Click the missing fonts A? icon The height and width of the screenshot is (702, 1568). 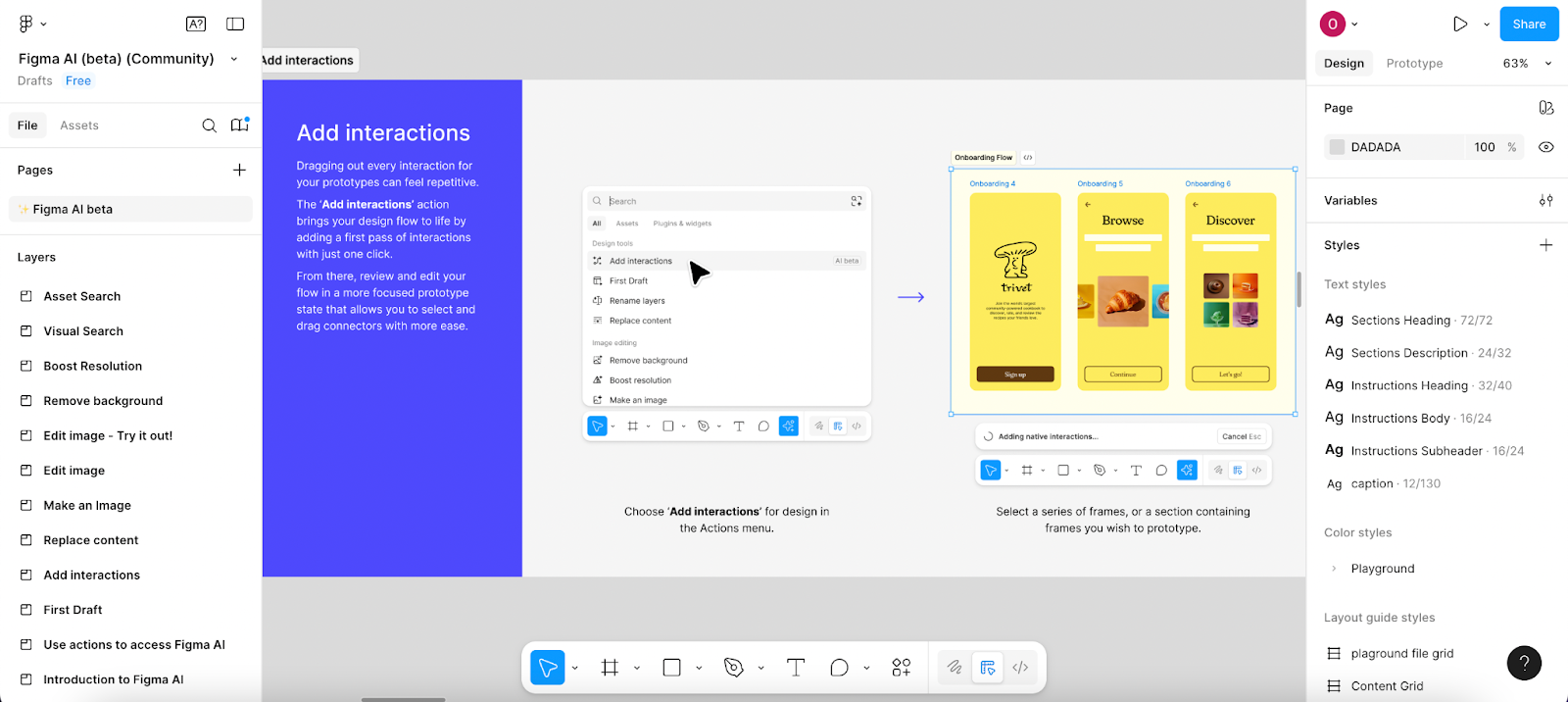tap(196, 24)
